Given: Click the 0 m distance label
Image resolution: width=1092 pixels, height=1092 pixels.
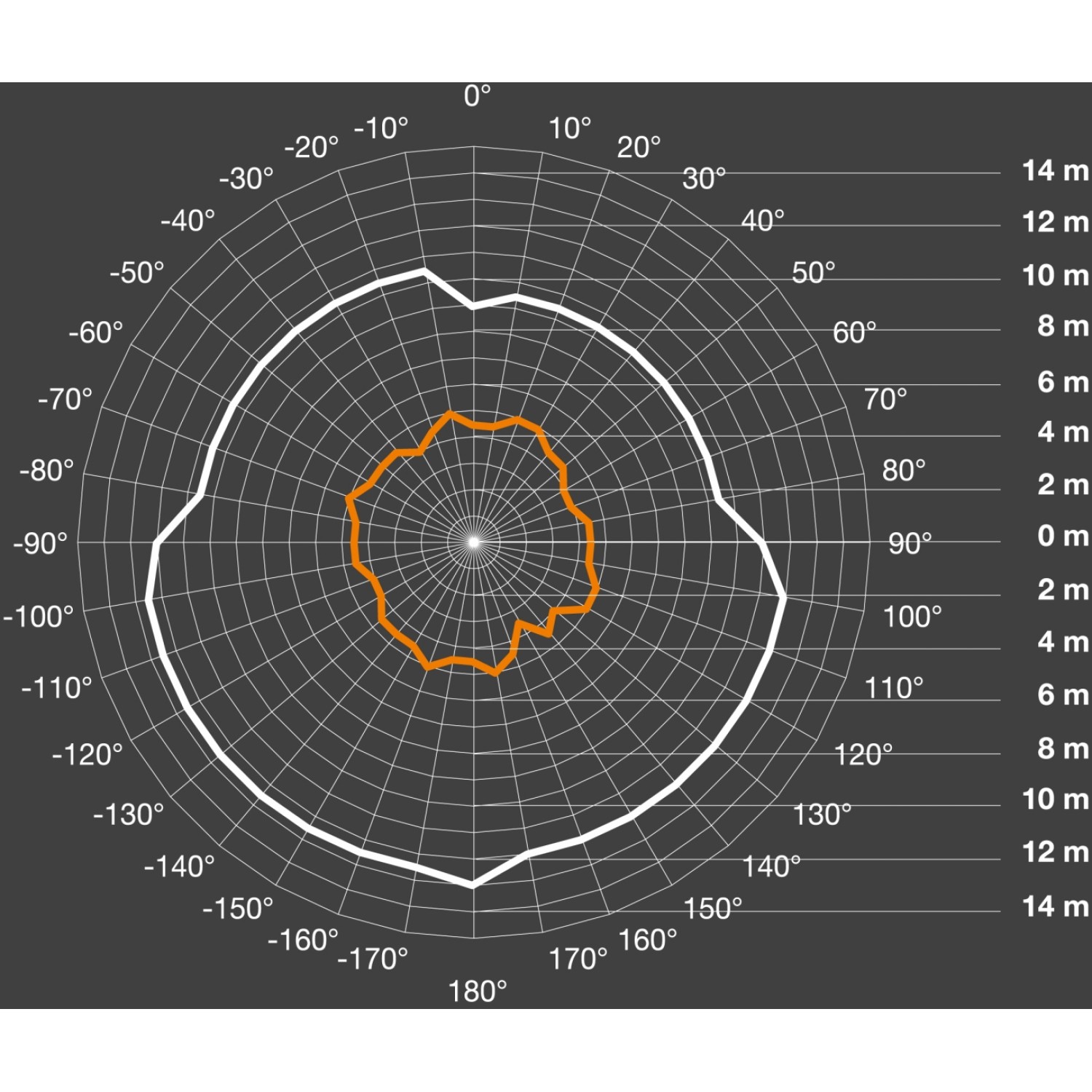Looking at the screenshot, I should [x=1062, y=536].
